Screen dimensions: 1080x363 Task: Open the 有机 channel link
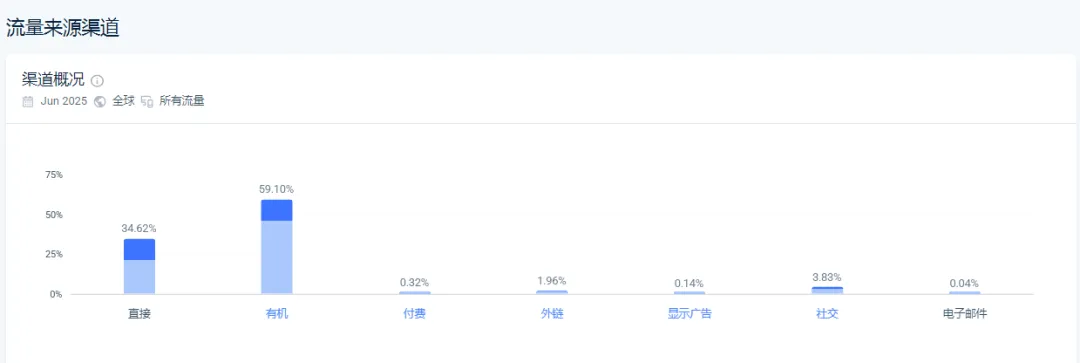[x=277, y=314]
